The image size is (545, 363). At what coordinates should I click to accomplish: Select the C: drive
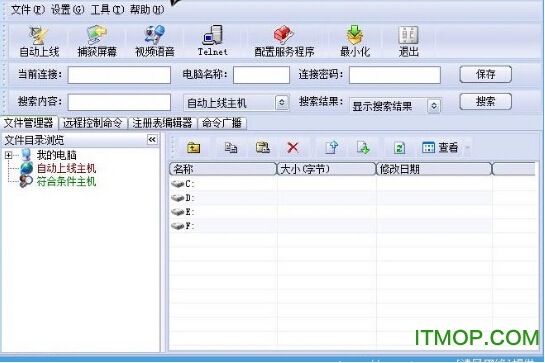[183, 184]
